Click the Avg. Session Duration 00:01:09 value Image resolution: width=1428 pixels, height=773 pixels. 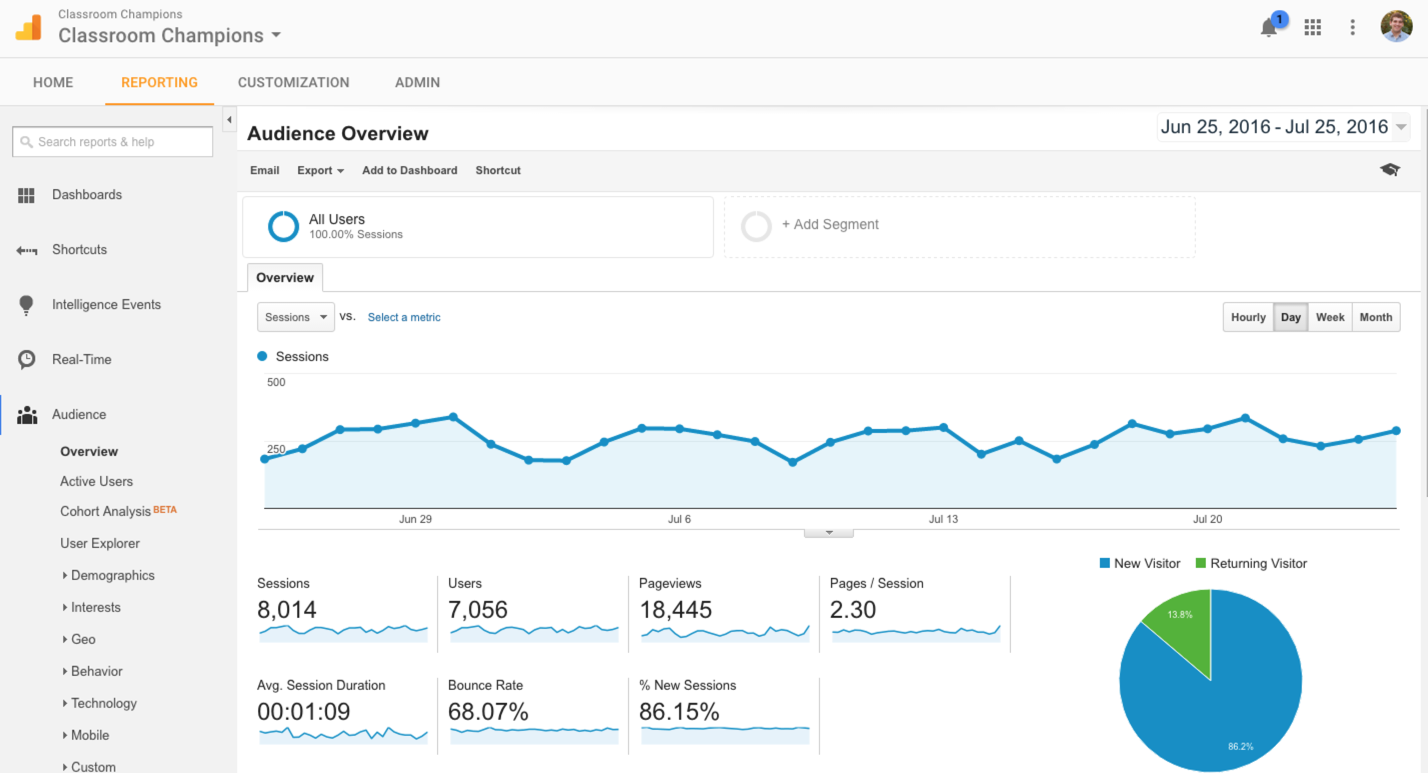303,712
